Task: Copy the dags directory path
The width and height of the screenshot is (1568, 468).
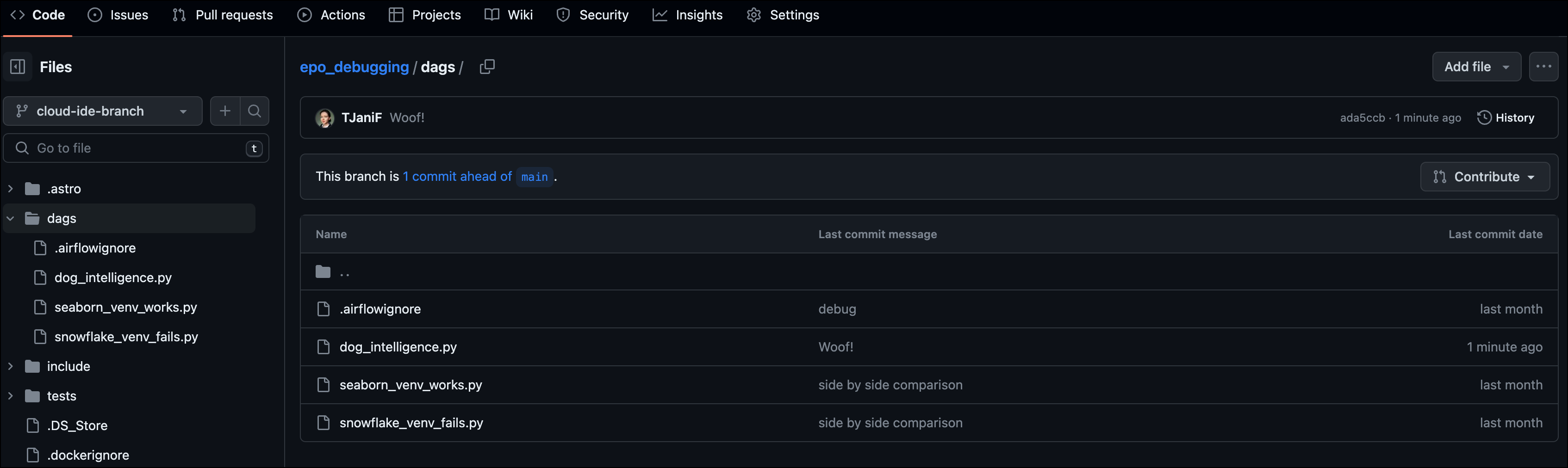Action: click(486, 66)
